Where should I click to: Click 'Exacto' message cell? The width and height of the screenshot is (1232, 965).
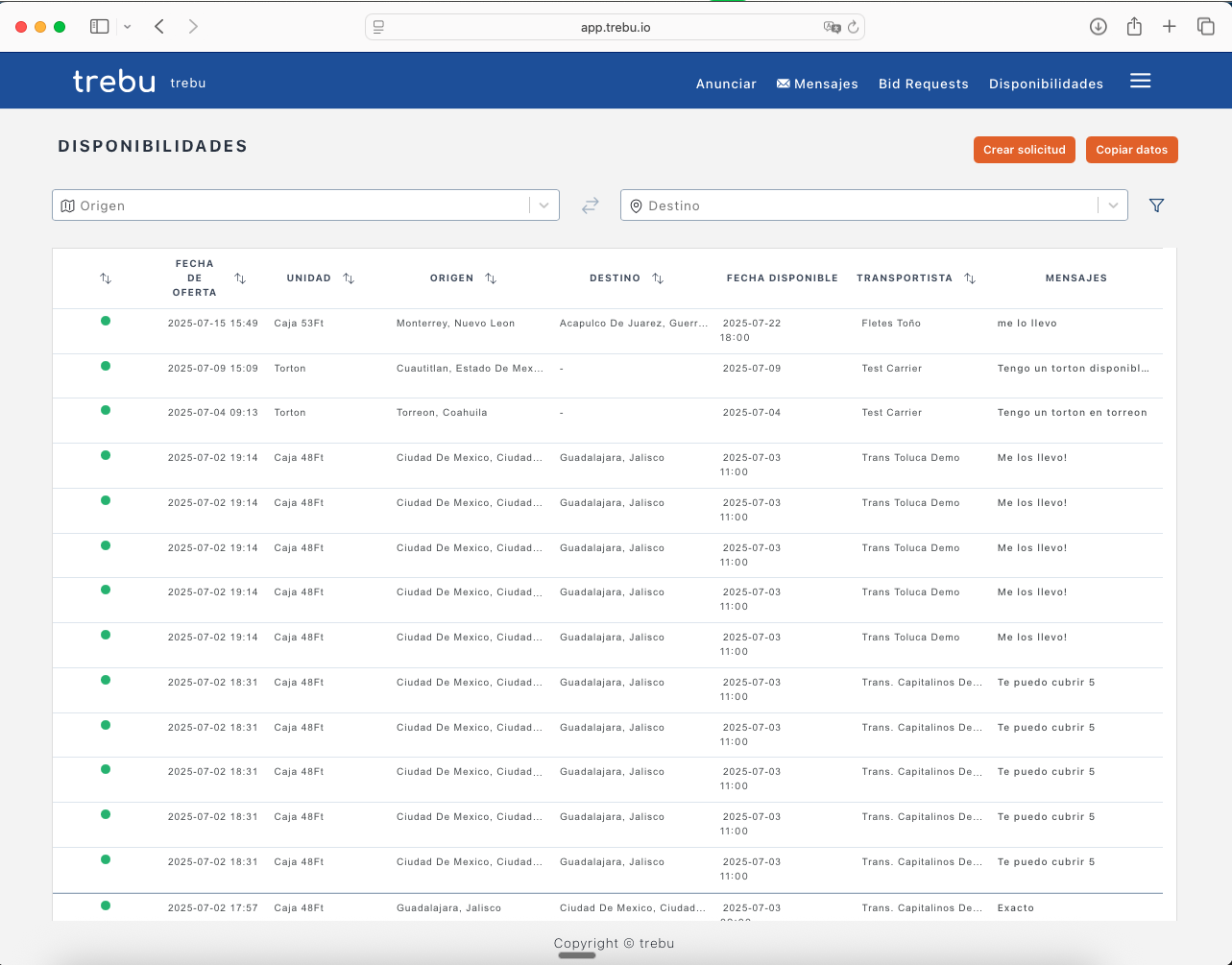(1015, 908)
